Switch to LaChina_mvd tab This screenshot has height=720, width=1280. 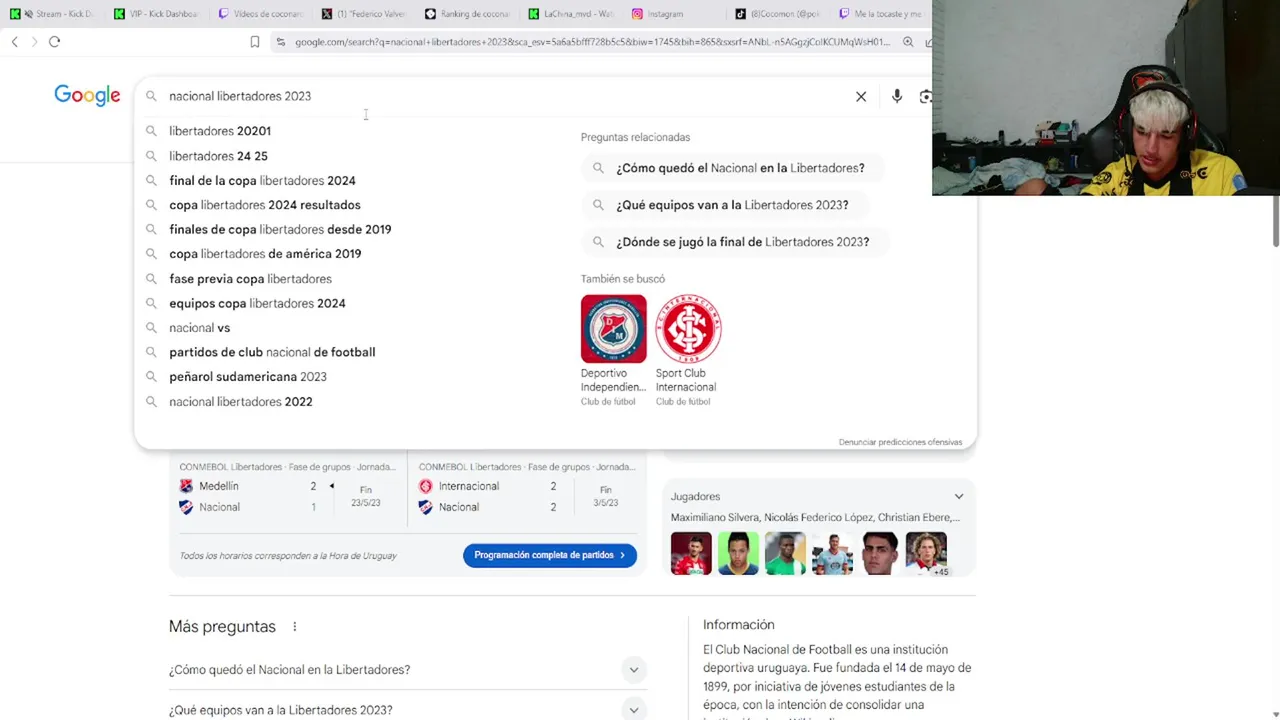click(572, 14)
